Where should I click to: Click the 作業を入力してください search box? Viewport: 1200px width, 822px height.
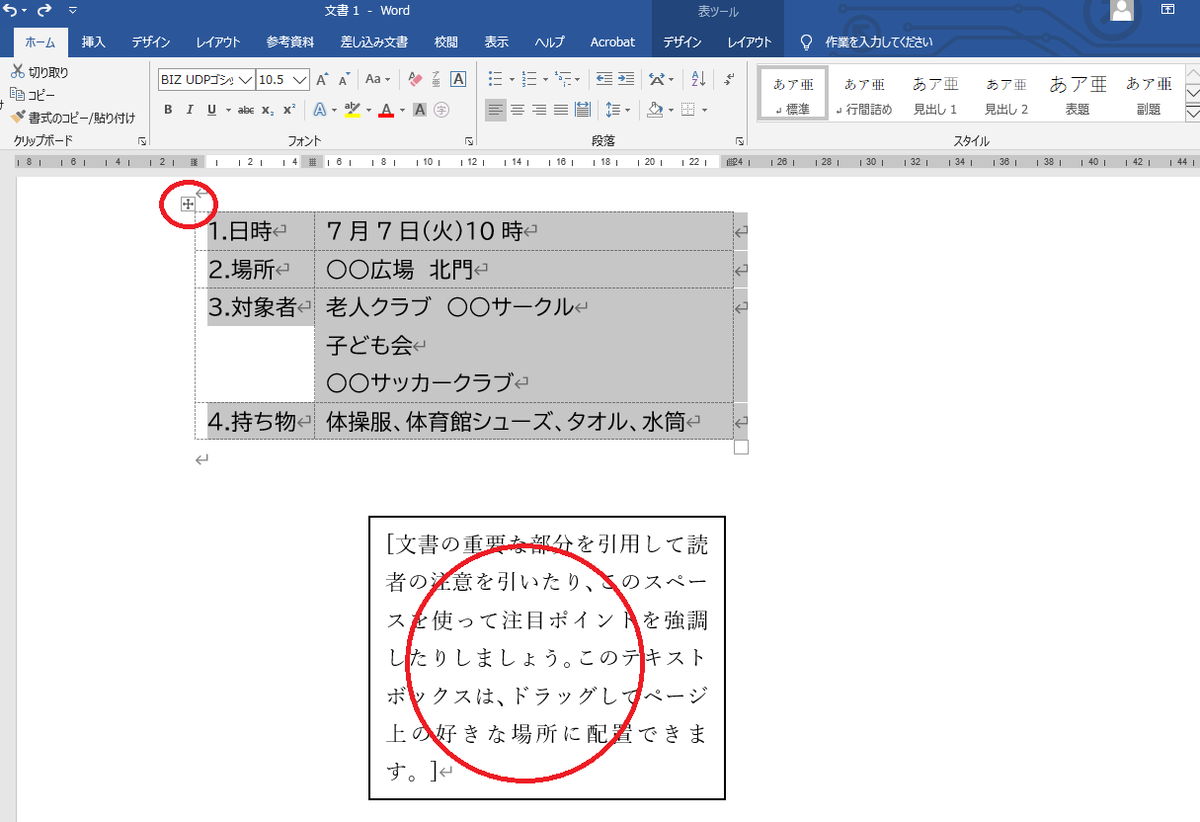pos(879,42)
